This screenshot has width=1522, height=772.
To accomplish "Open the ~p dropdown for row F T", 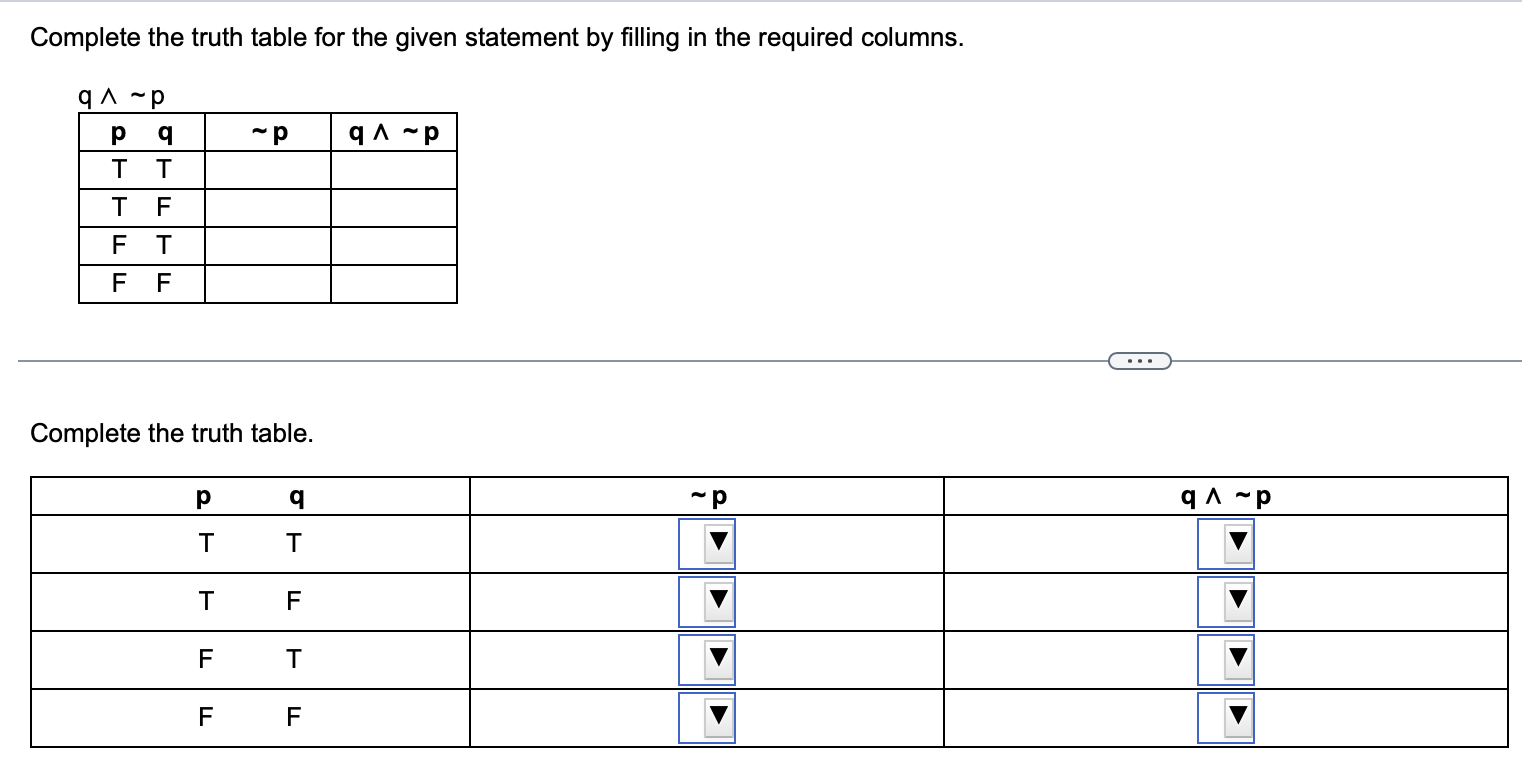I will tap(706, 658).
